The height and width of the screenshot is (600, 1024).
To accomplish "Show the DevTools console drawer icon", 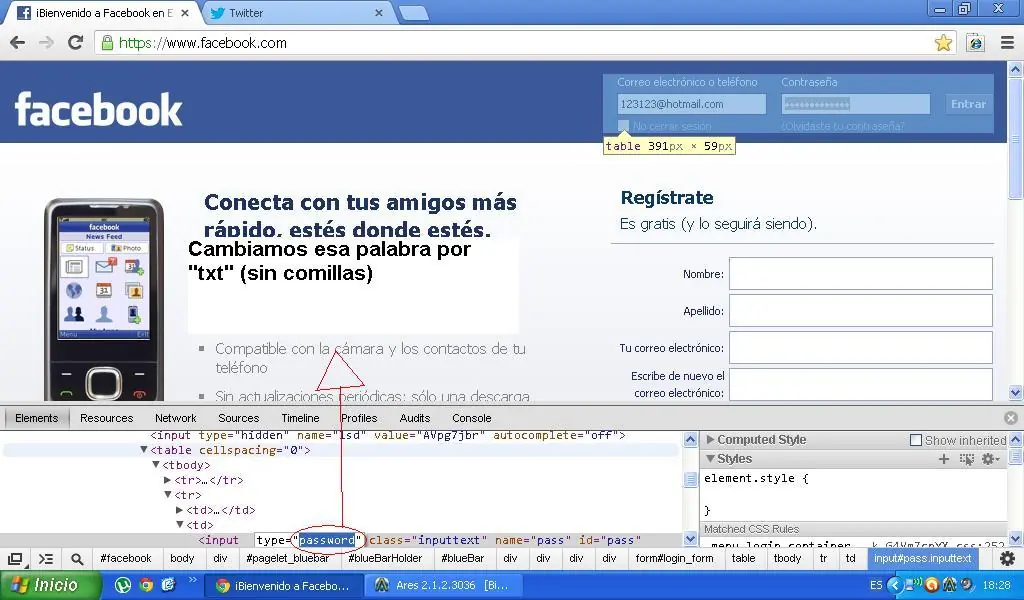I will click(x=46, y=559).
